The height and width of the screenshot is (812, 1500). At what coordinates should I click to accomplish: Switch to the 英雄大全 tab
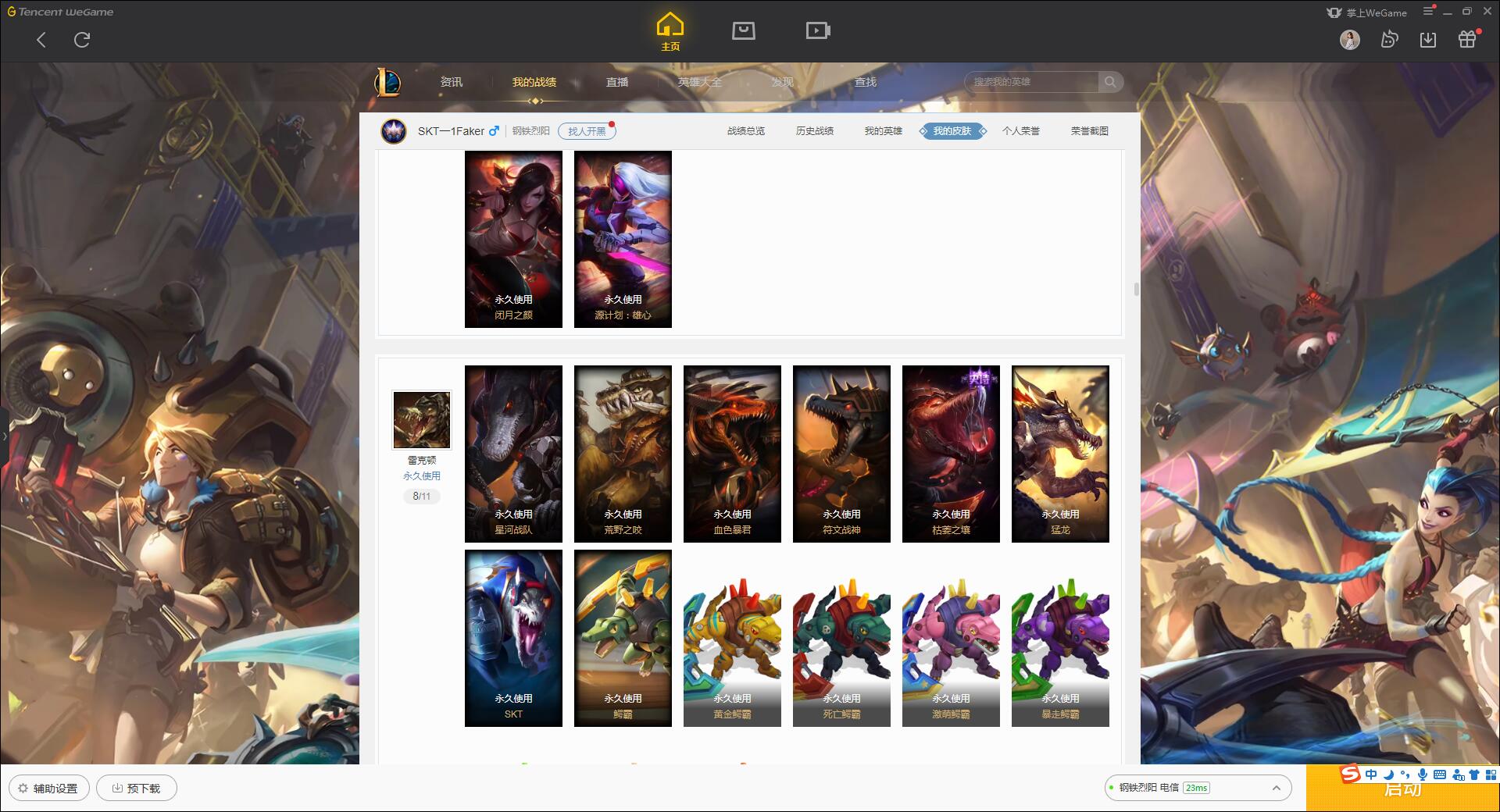click(700, 82)
